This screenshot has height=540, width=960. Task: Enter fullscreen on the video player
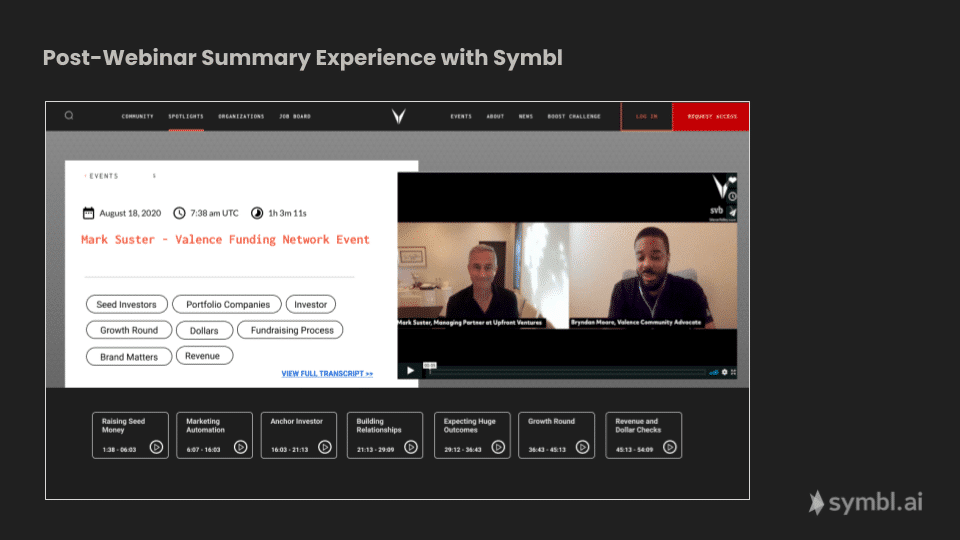click(734, 372)
